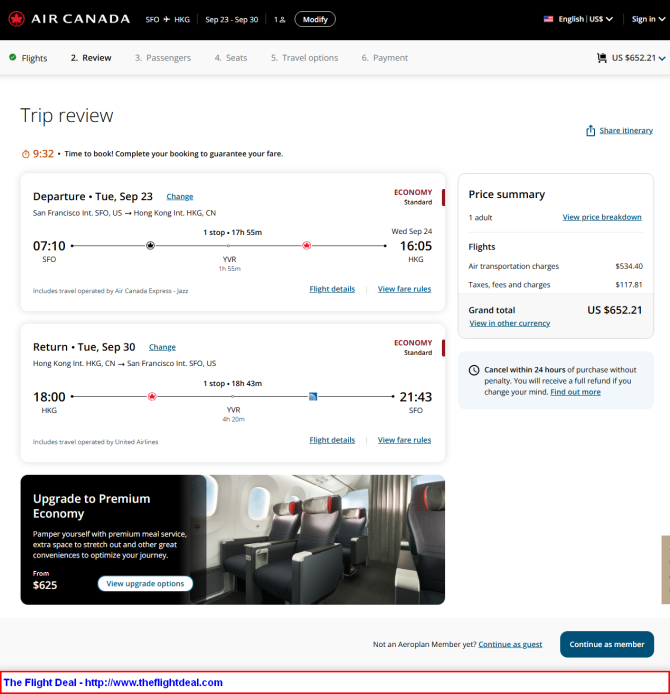Viewport: 670px width, 694px height.
Task: Click the United Airlines icon on return route
Action: (313, 396)
